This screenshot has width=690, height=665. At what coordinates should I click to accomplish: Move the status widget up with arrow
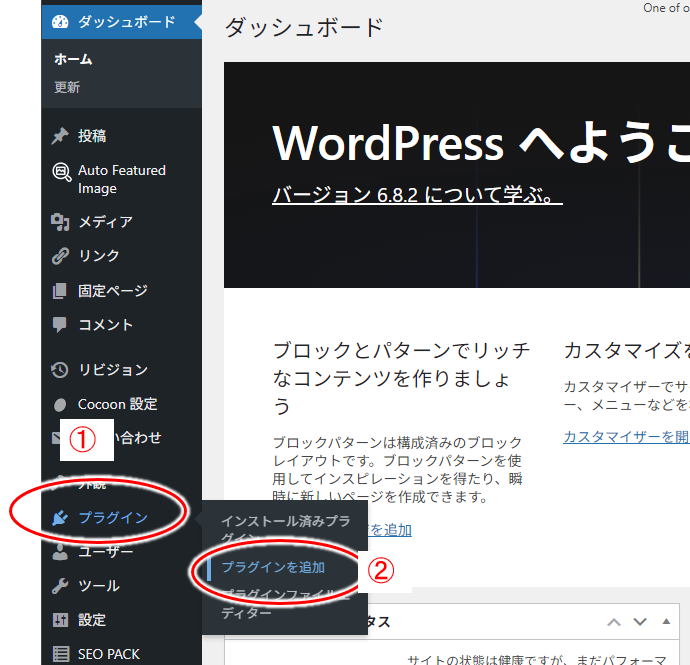coord(614,622)
